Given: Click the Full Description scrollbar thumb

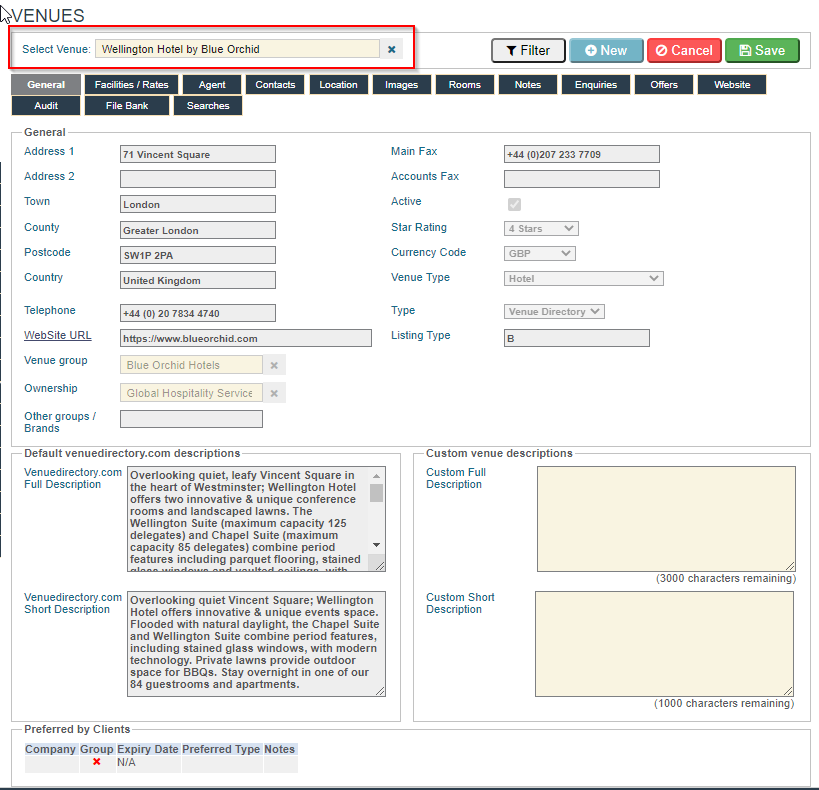Looking at the screenshot, I should 376,493.
